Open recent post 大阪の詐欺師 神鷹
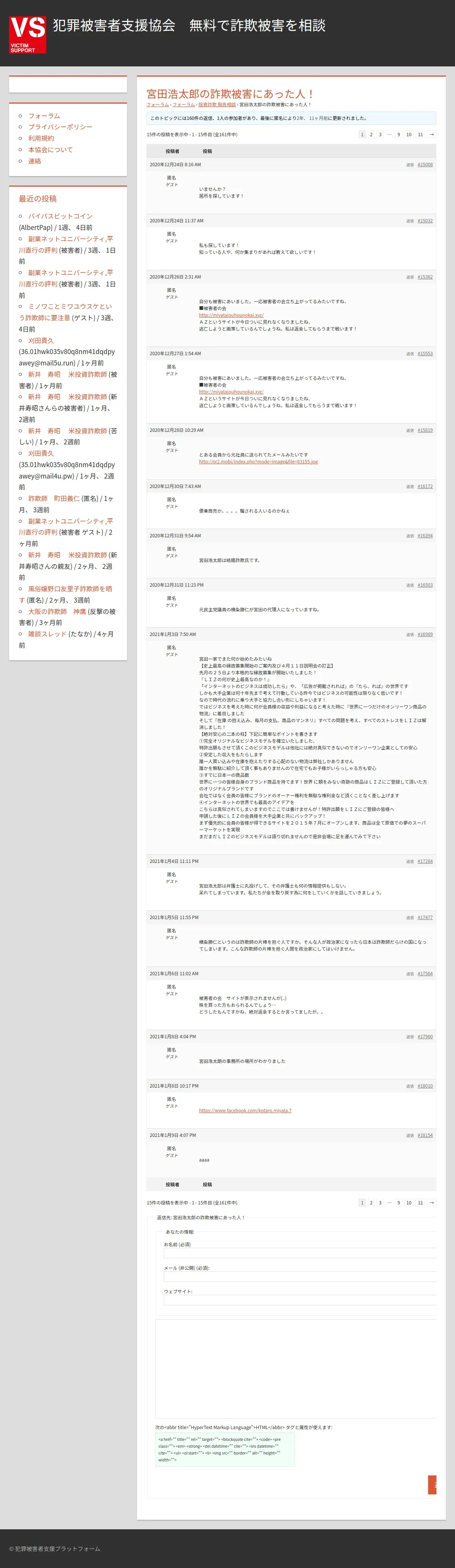This screenshot has width=455, height=1568. pos(57,612)
